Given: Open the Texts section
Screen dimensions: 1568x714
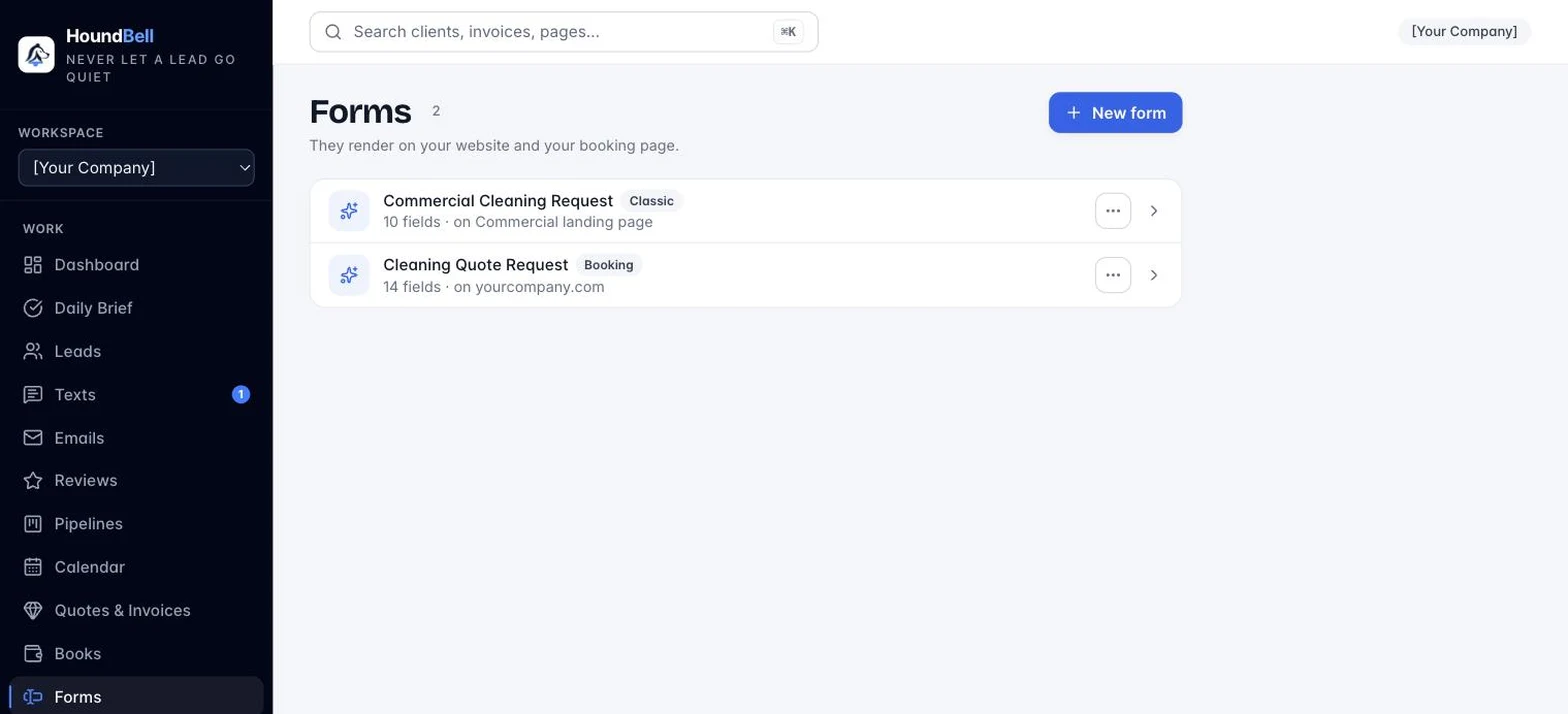Looking at the screenshot, I should coord(136,395).
